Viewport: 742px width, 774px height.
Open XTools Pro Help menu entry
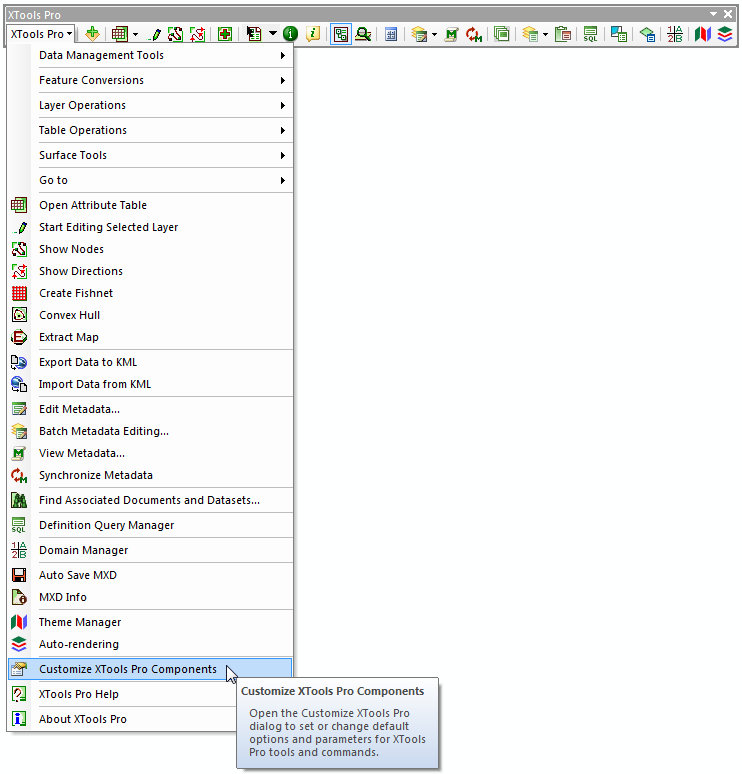tap(122, 695)
